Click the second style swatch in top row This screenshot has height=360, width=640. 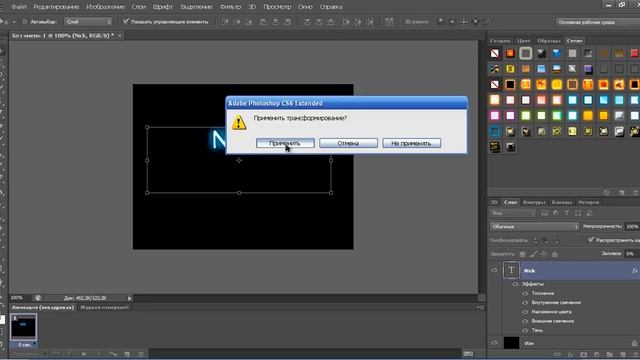pyautogui.click(x=510, y=53)
